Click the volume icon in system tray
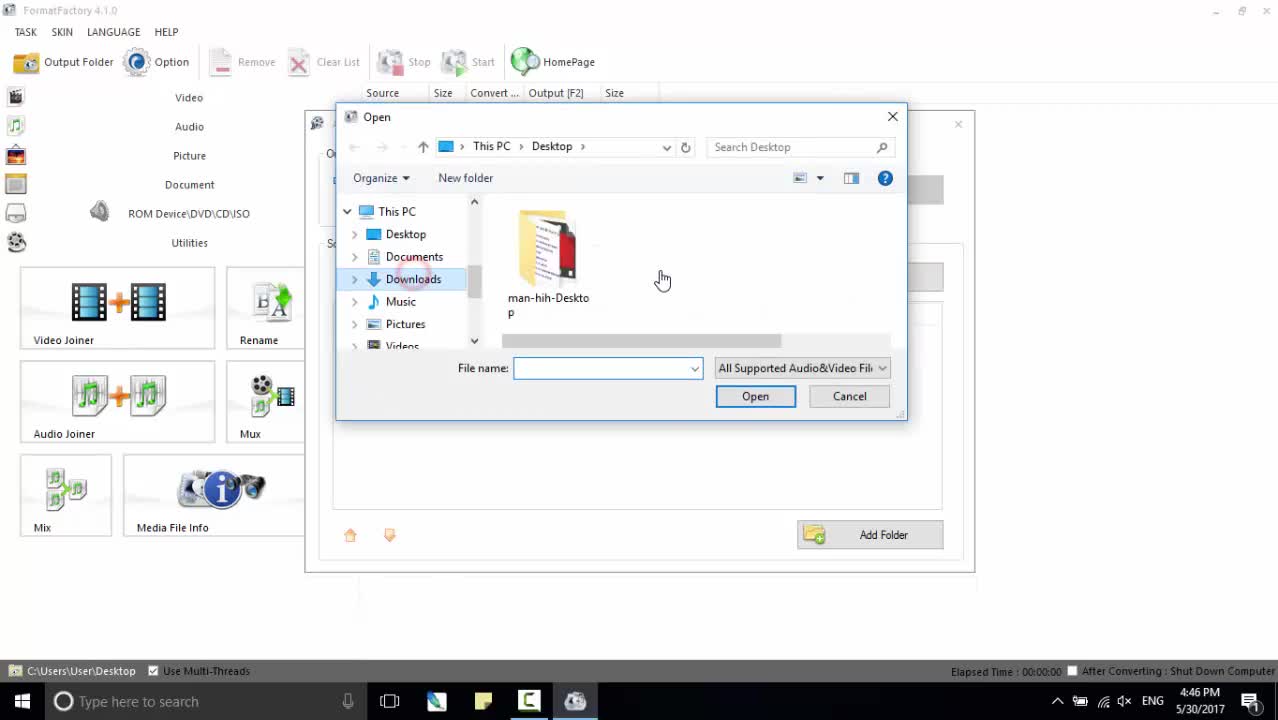Screen dimensions: 1278x720 [1124, 701]
